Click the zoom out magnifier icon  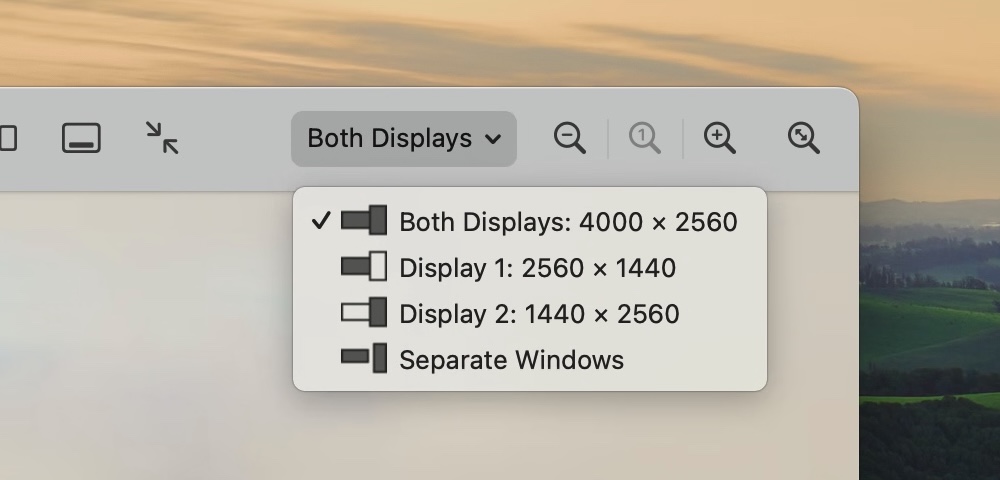pyautogui.click(x=570, y=138)
